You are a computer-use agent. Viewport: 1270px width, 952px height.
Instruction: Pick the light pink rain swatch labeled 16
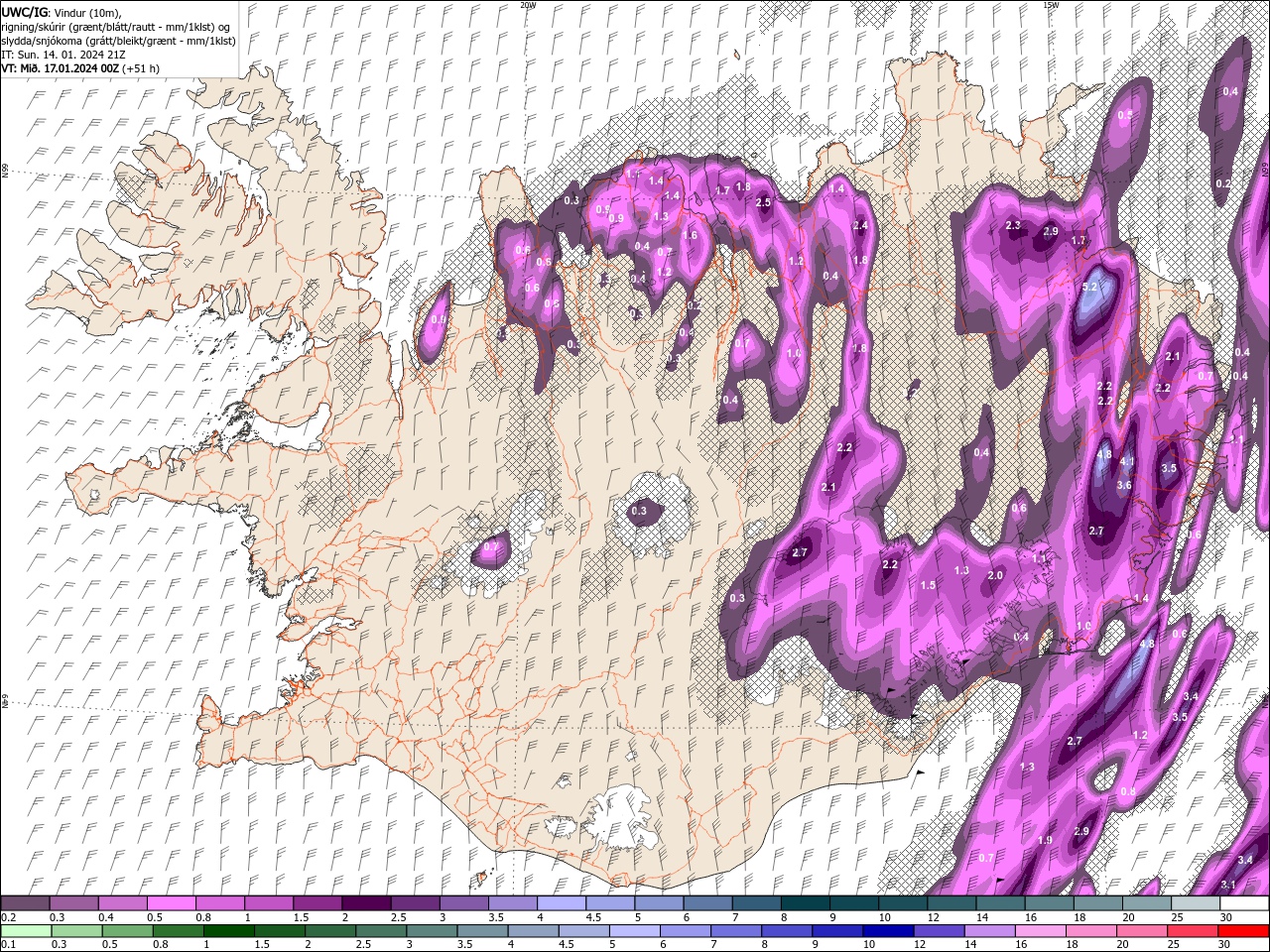(x=1041, y=931)
